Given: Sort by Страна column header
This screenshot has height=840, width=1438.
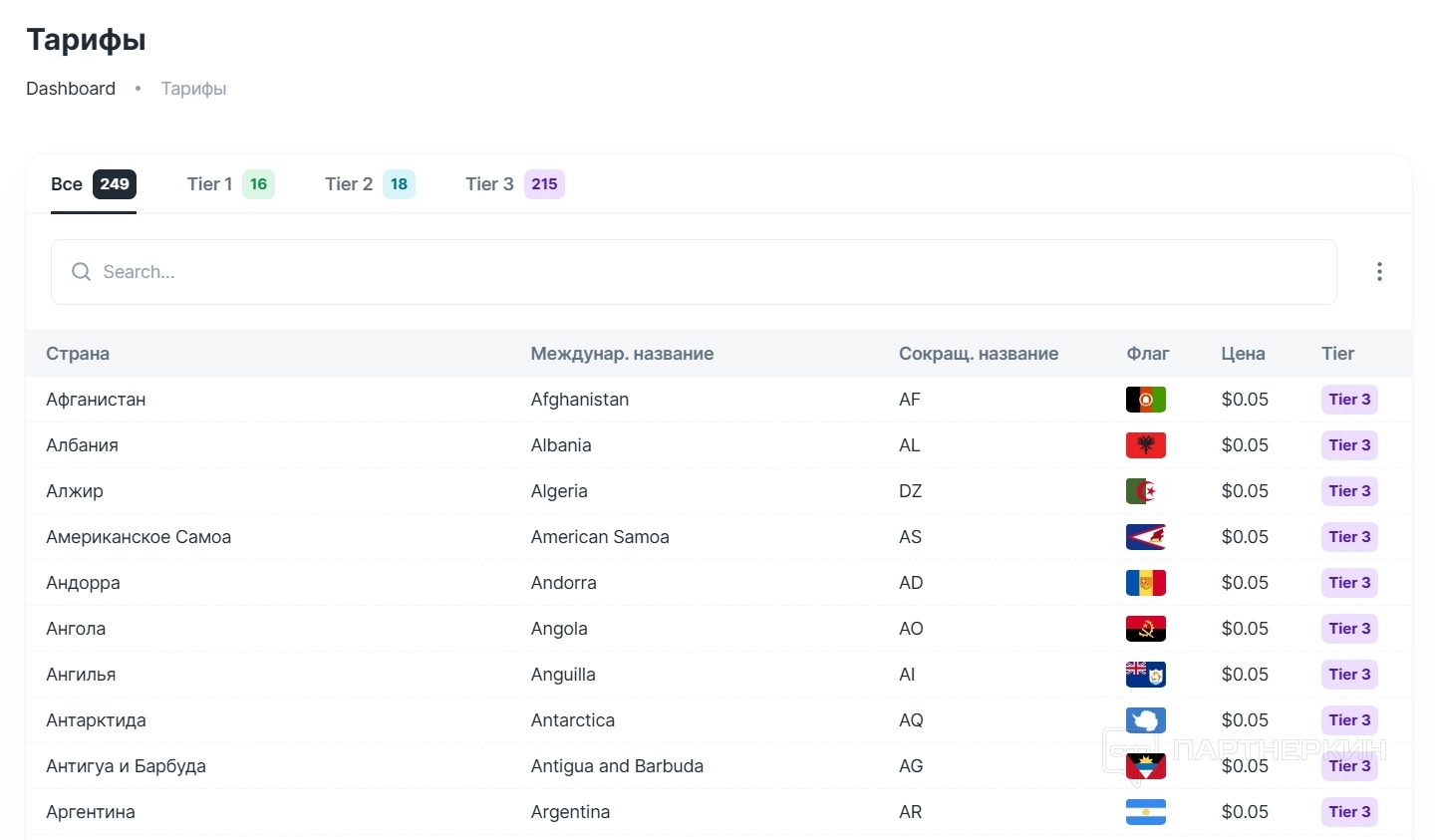Looking at the screenshot, I should tap(78, 354).
